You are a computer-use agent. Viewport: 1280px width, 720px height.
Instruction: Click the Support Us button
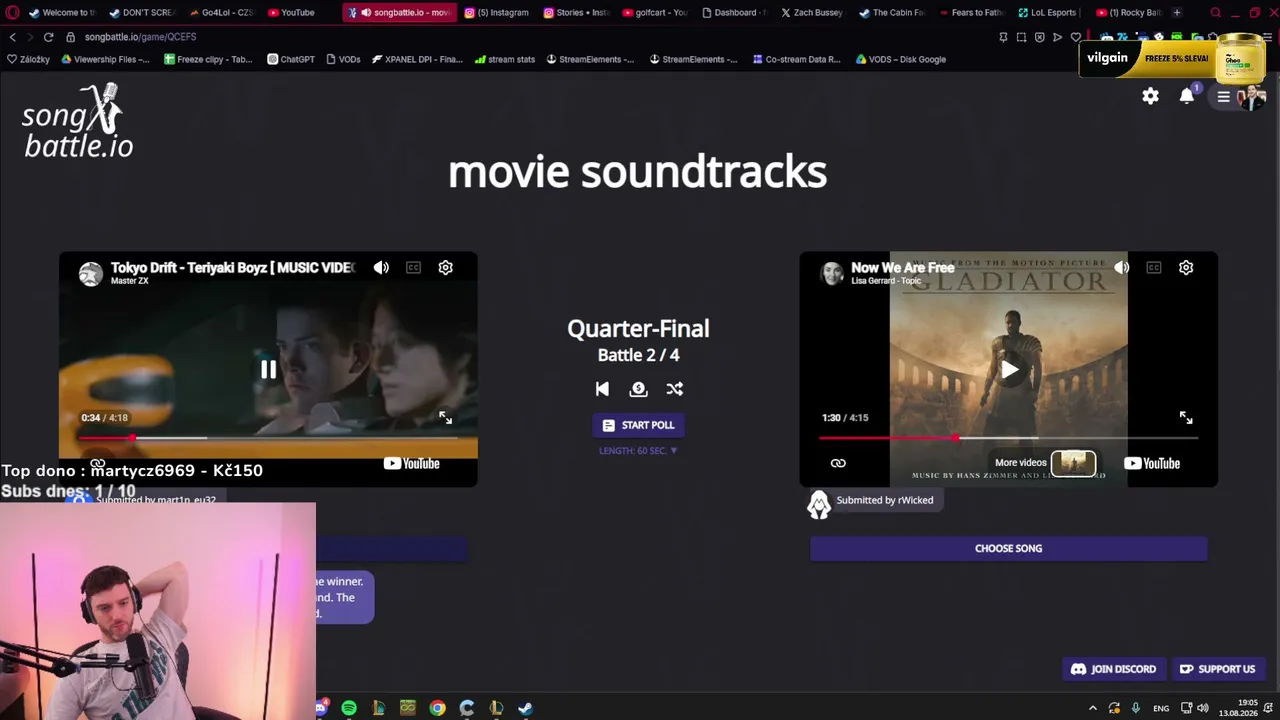coord(1217,670)
